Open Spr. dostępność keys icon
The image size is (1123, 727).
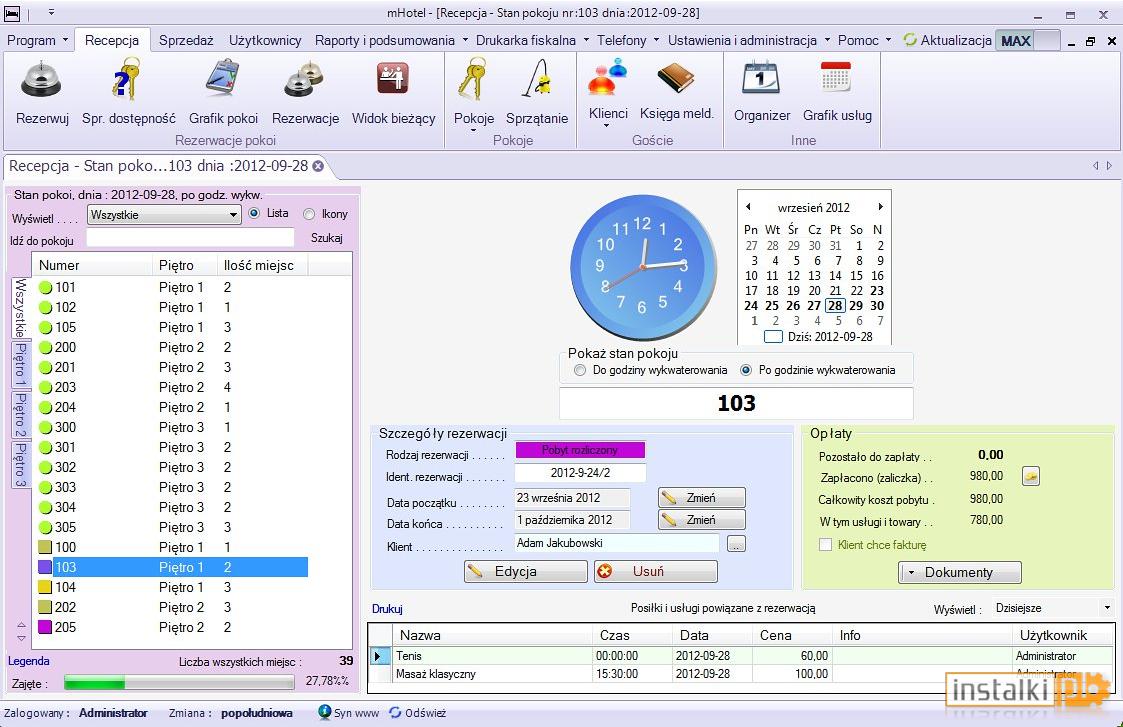click(127, 79)
